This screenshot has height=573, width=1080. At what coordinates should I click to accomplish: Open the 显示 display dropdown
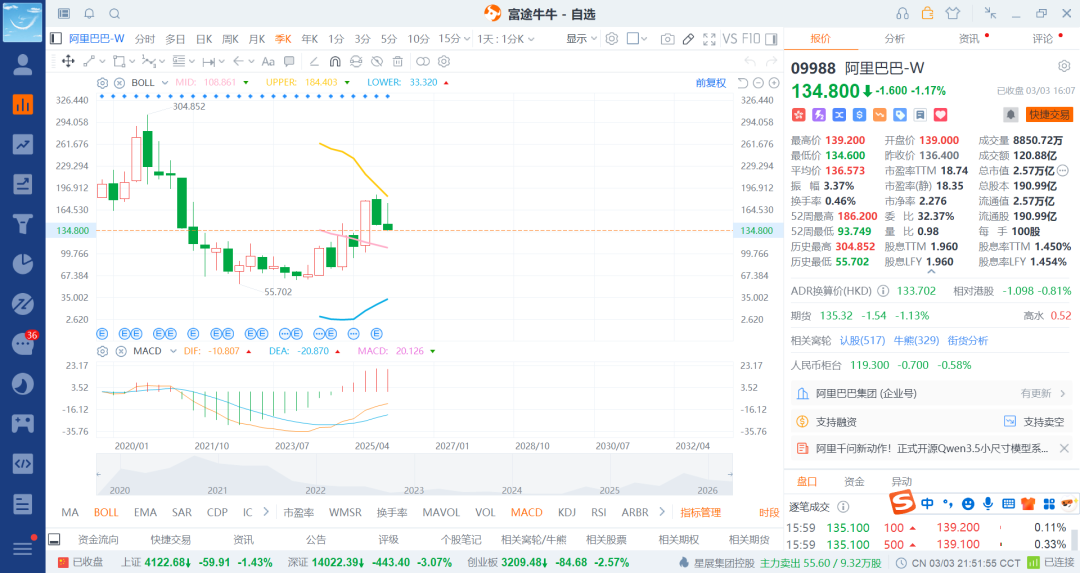(x=581, y=39)
